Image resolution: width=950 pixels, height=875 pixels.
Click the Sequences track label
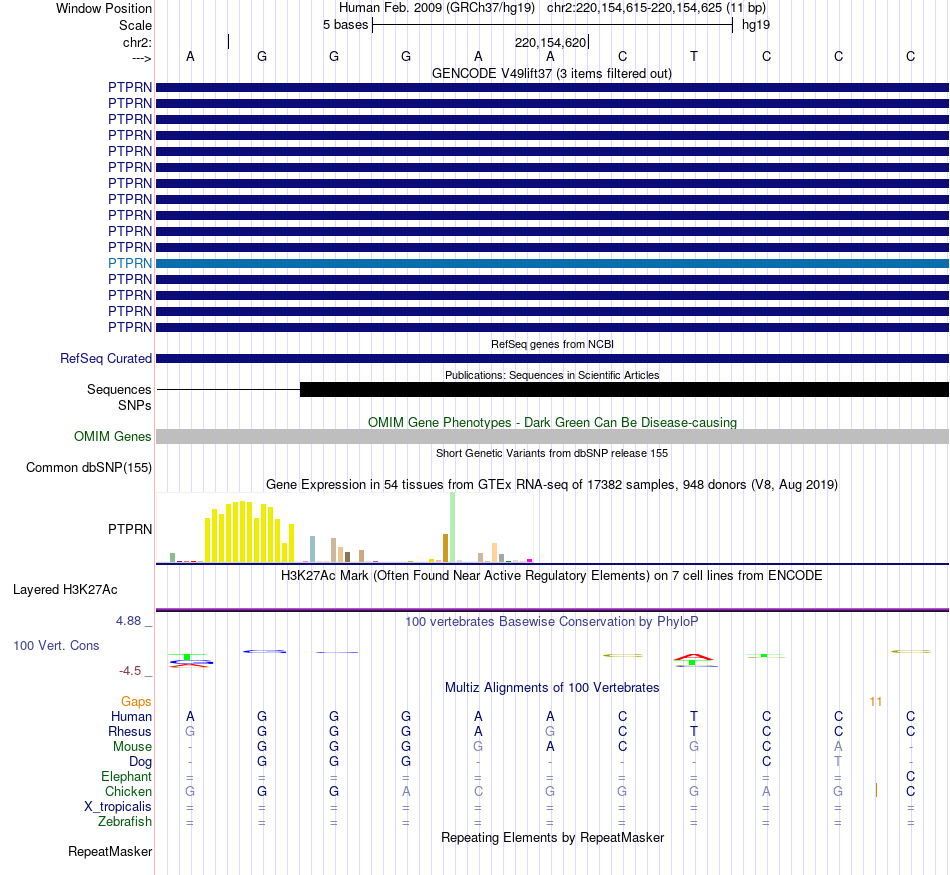coord(119,389)
